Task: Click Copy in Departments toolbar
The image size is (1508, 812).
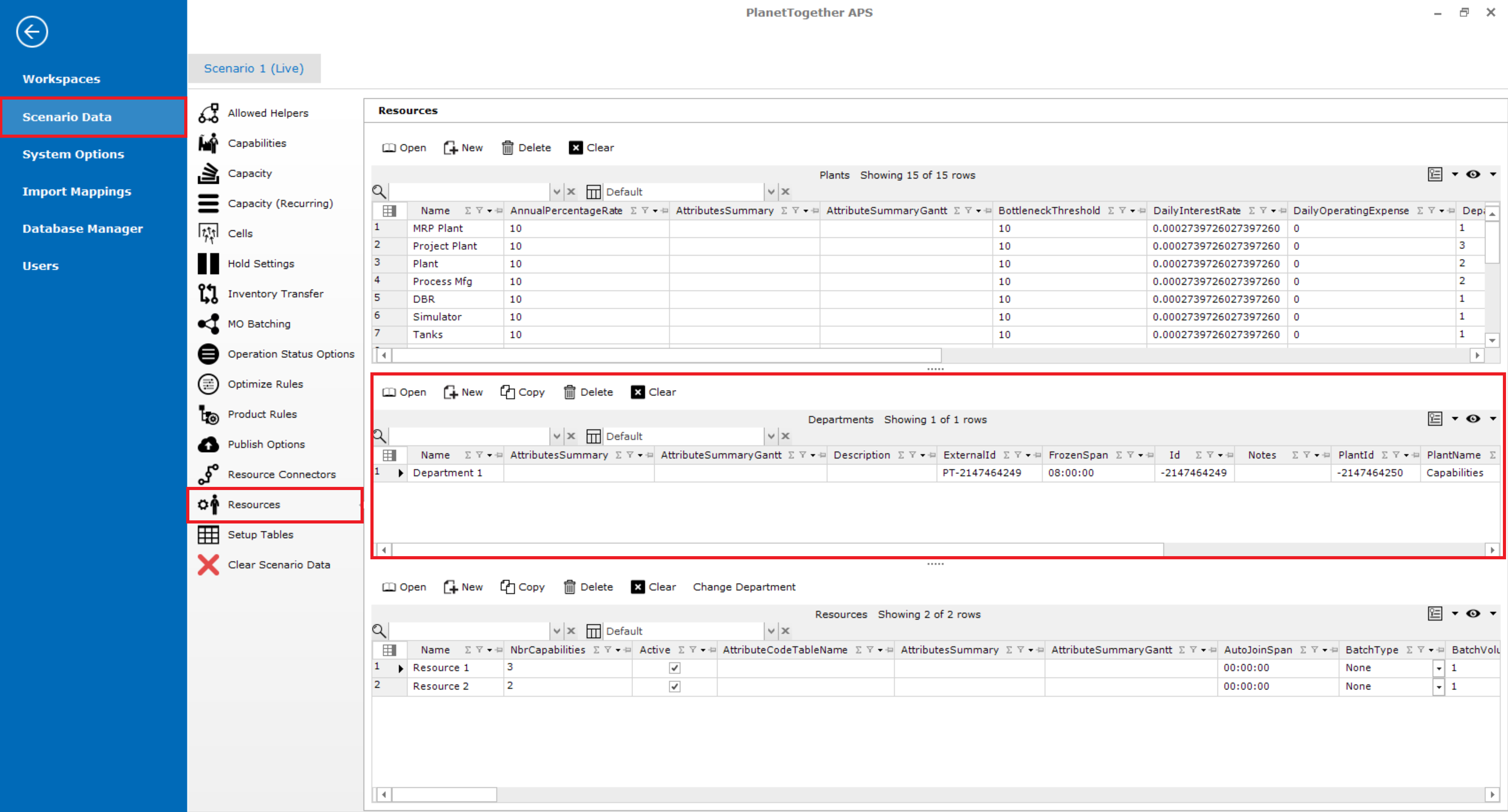Action: (x=523, y=392)
